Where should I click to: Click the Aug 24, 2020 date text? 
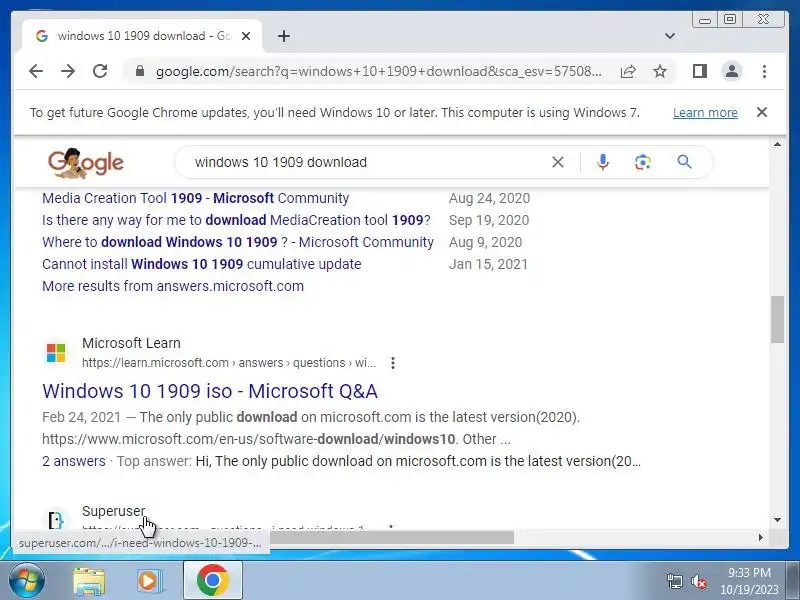pyautogui.click(x=489, y=198)
